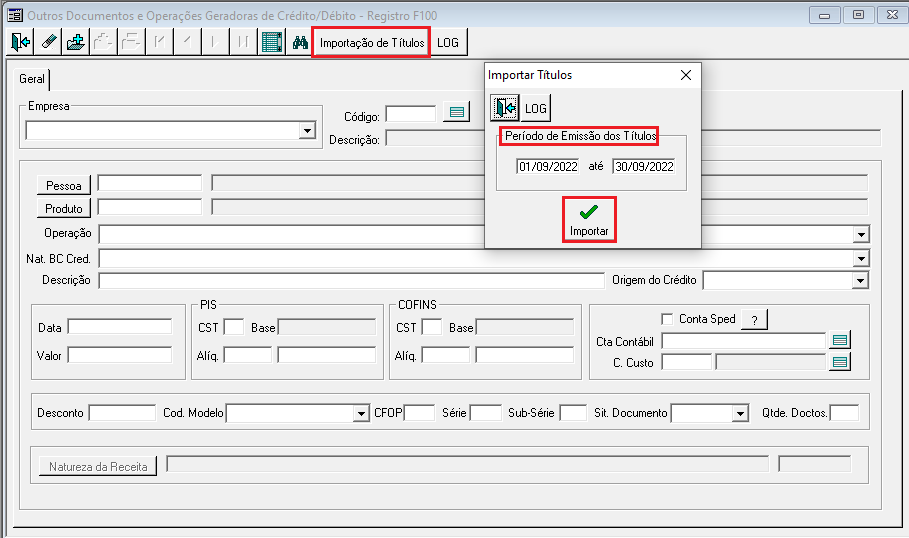Image resolution: width=909 pixels, height=538 pixels.
Task: Click the PIS CST field
Action: (x=234, y=327)
